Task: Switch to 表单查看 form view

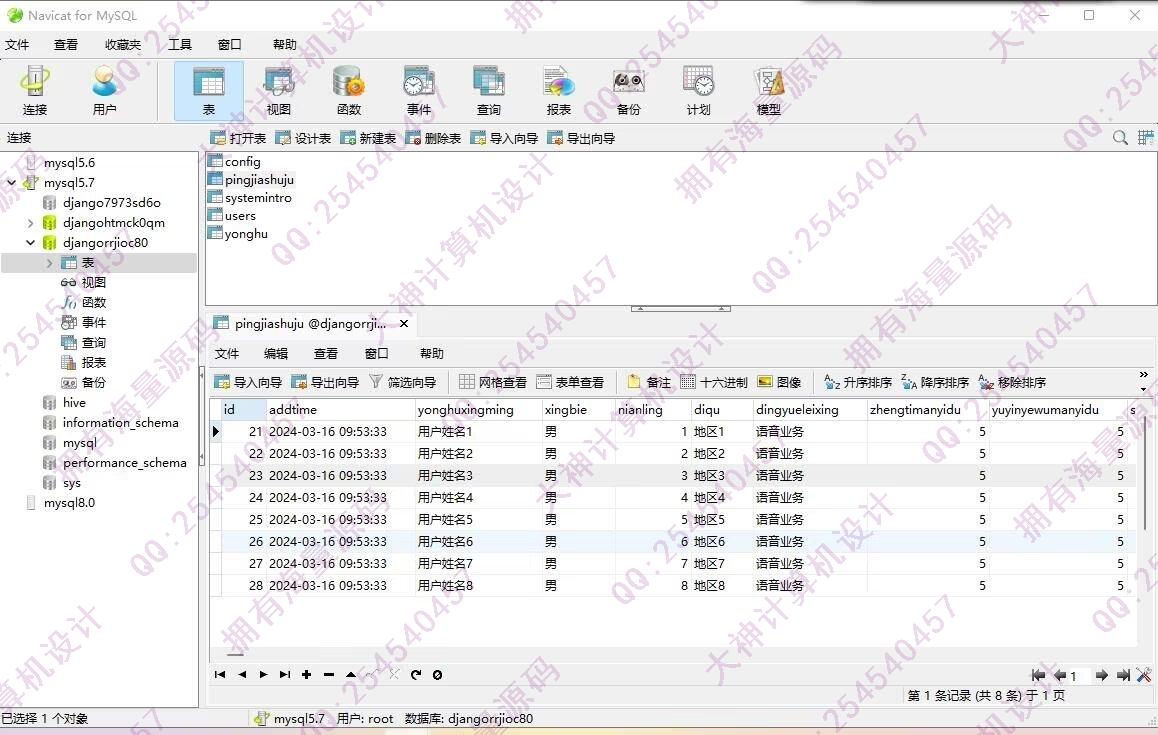Action: (569, 382)
